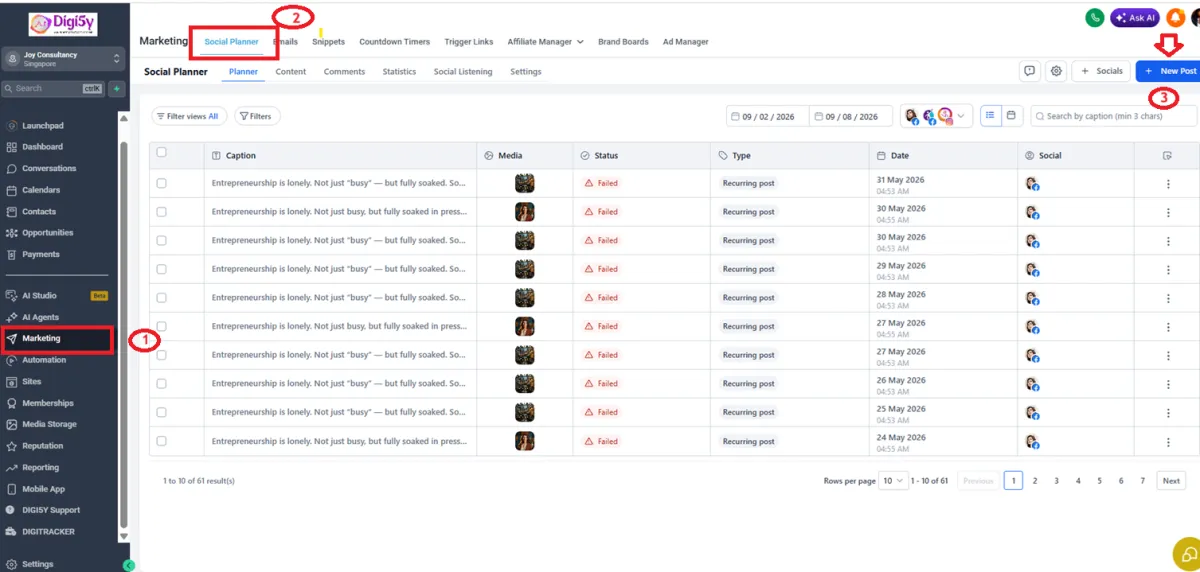Go to the Next page of results
1200x572 pixels.
(1171, 481)
